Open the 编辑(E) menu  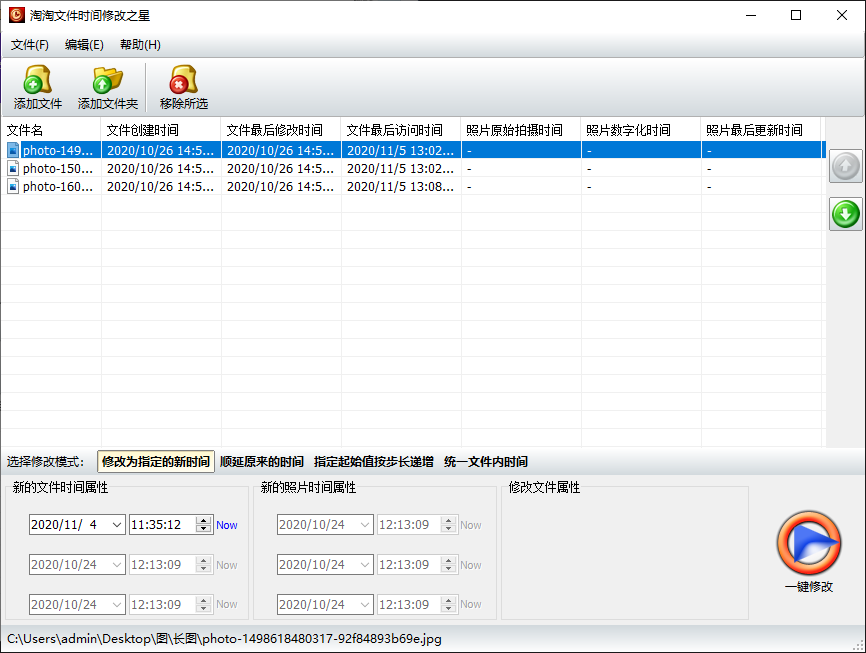click(84, 45)
